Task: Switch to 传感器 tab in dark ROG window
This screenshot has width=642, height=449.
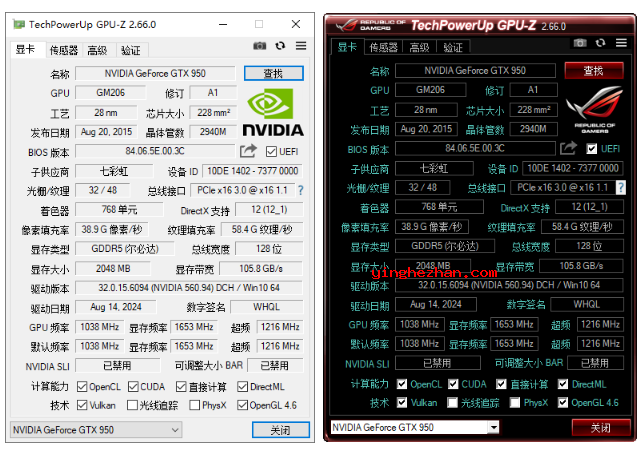Action: click(x=383, y=47)
